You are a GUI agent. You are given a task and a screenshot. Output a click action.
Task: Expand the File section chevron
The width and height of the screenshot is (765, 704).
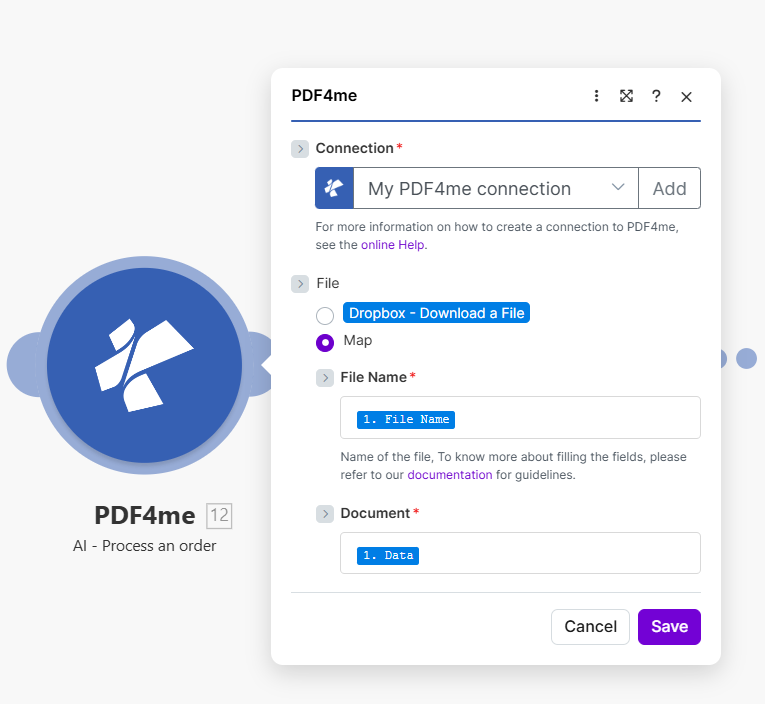[x=300, y=284]
